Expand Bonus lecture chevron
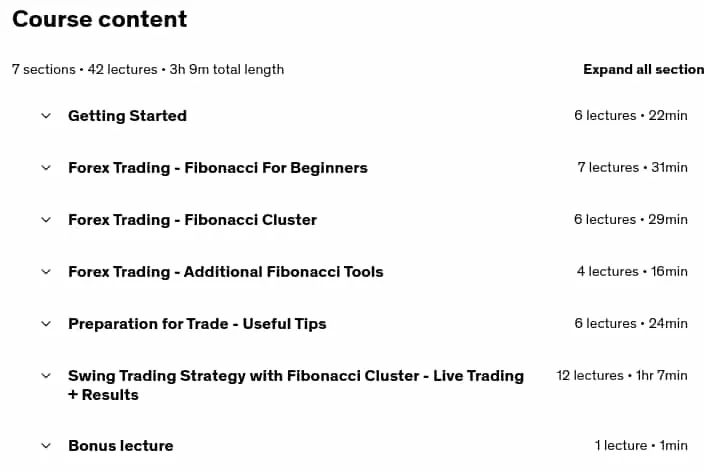 [46, 446]
